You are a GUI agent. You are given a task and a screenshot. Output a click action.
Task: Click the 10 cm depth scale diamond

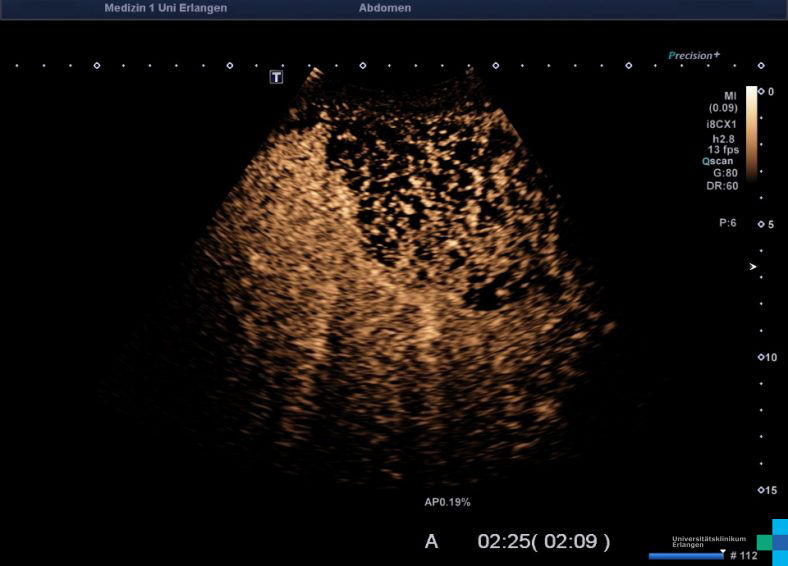[761, 357]
